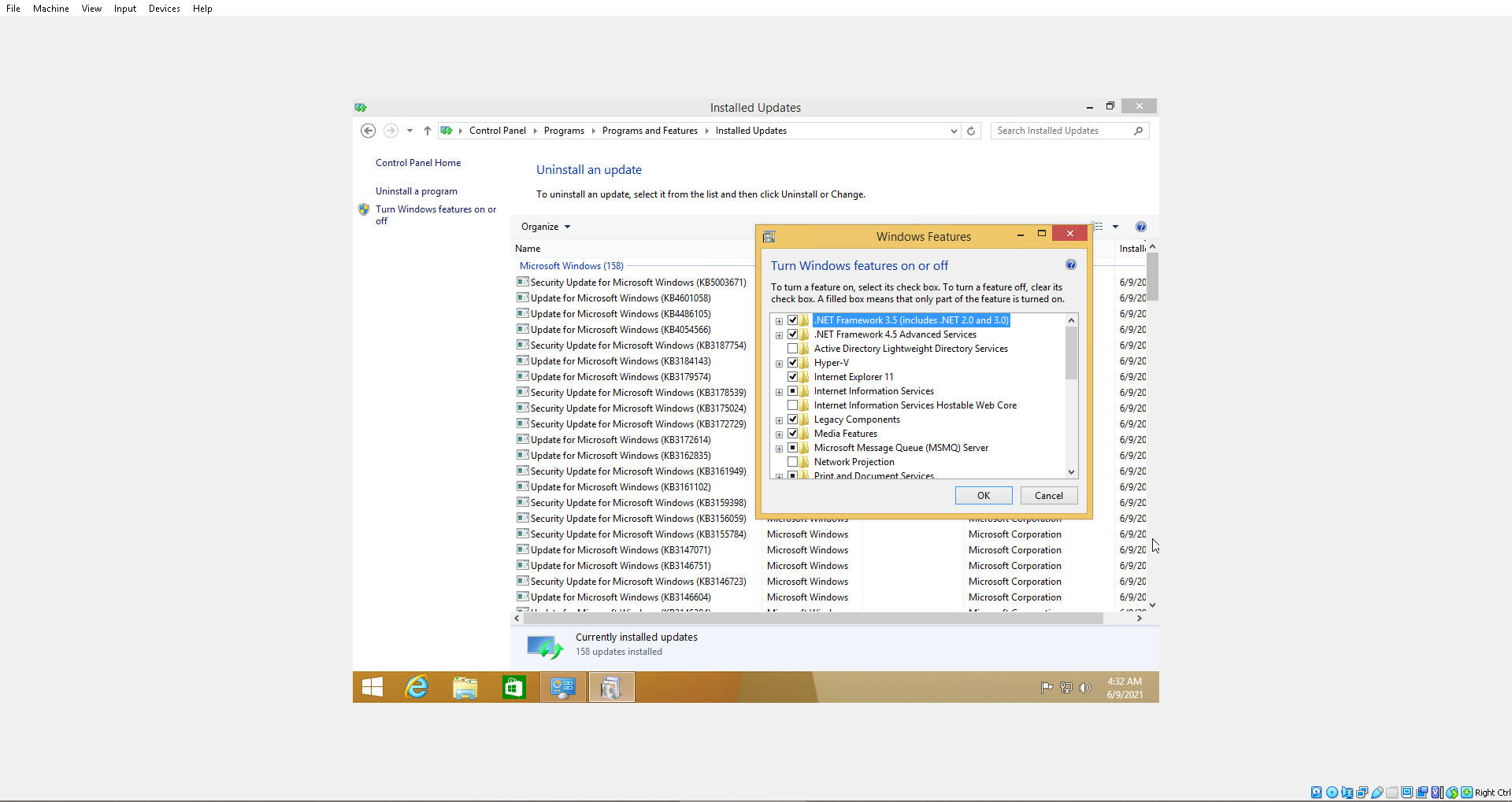The height and width of the screenshot is (802, 1512).
Task: Enable IIS Hostable Web Core
Action: (x=793, y=405)
